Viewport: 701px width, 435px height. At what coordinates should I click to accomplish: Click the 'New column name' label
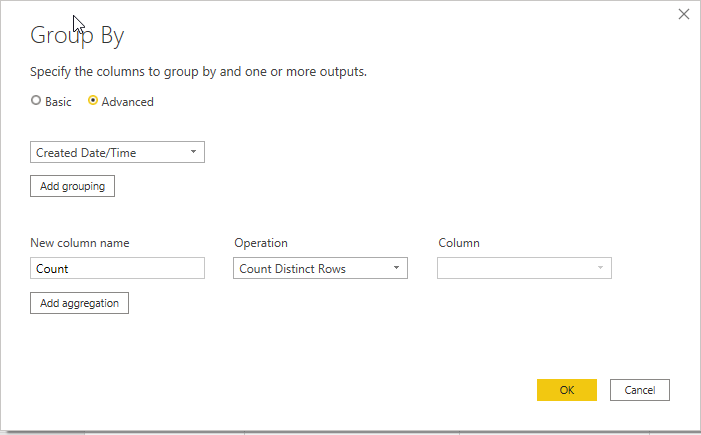[x=80, y=243]
